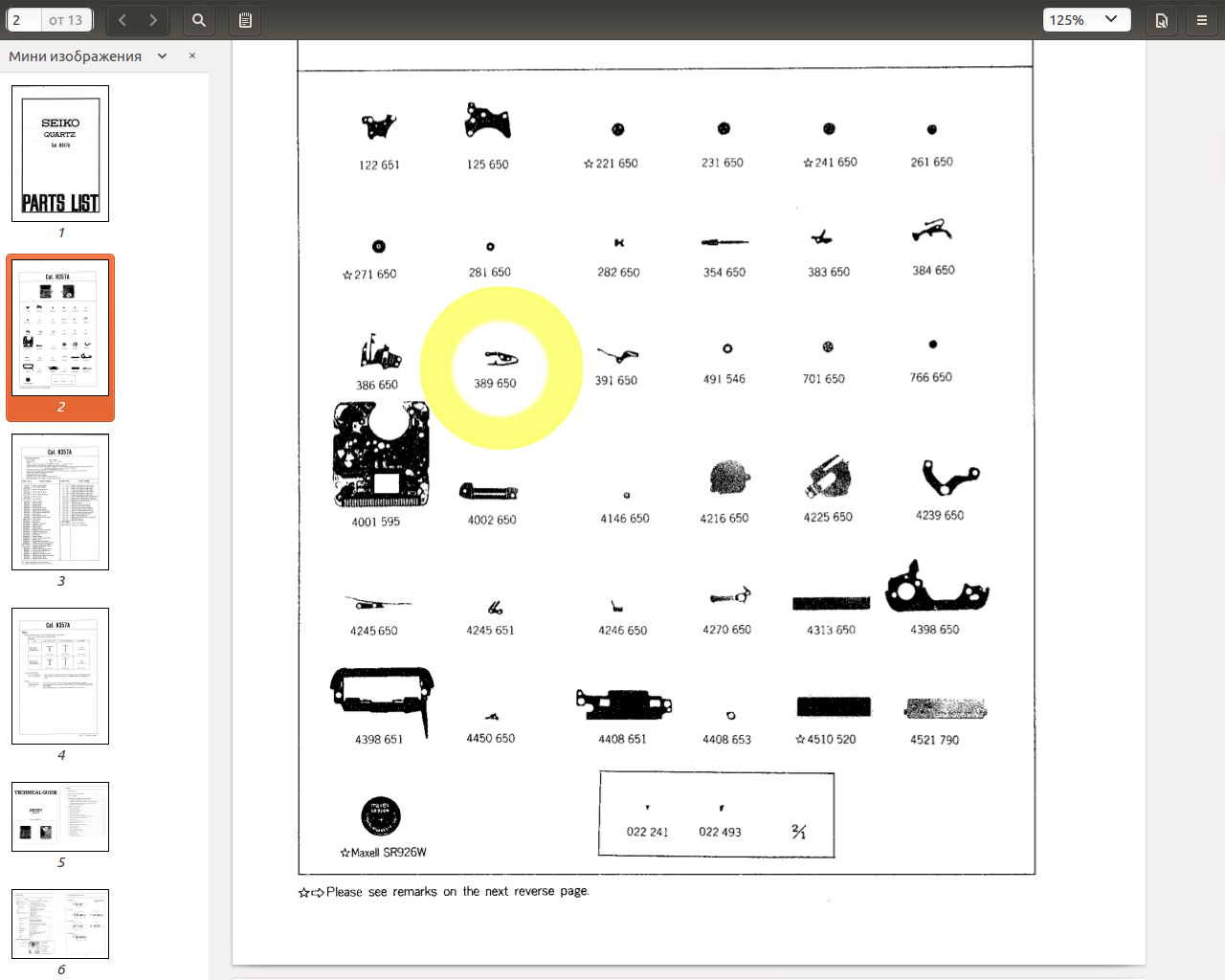
Task: Click circuit block label 4001 595
Action: (x=375, y=523)
